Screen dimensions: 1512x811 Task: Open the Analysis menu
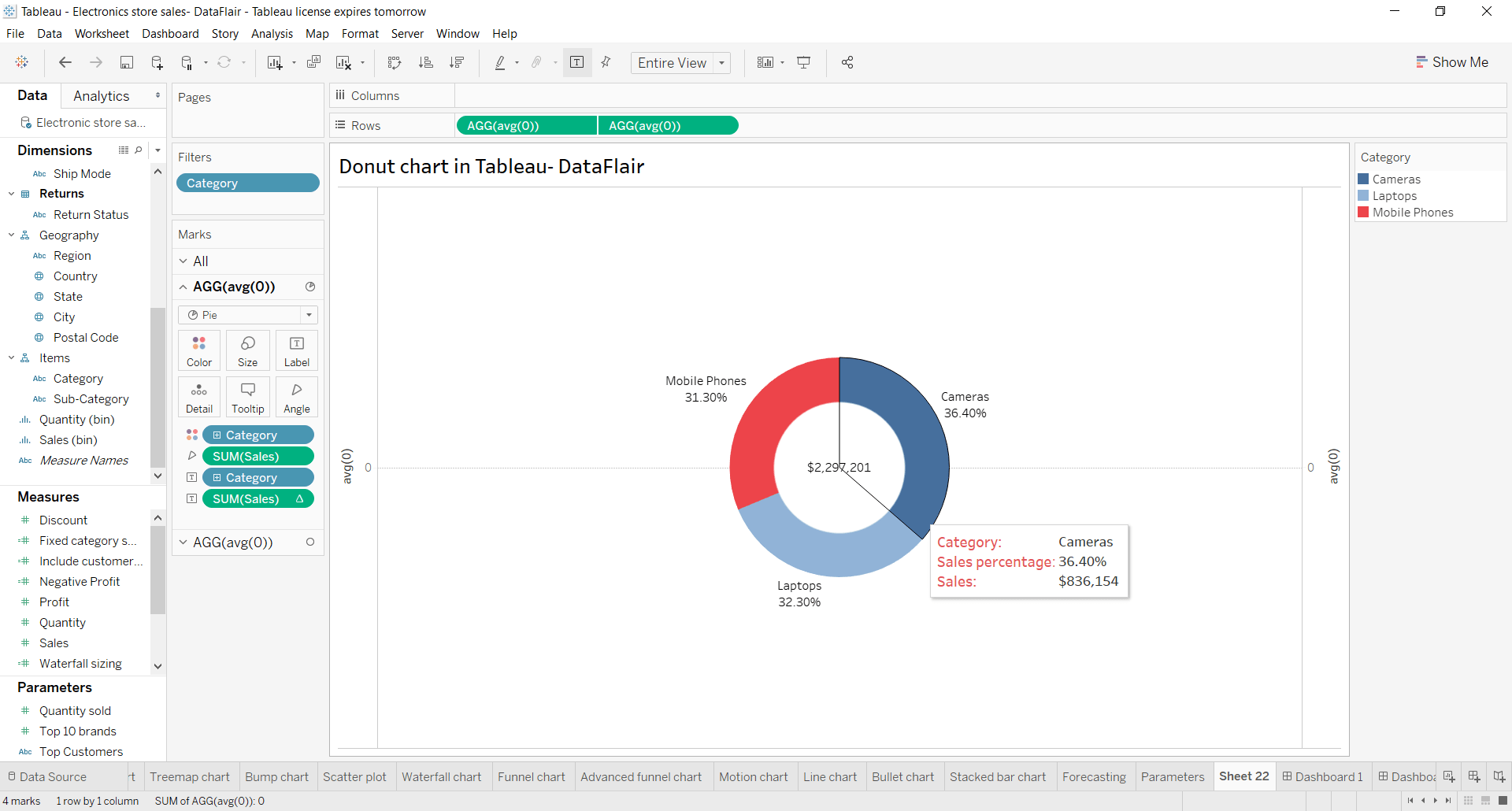tap(272, 33)
